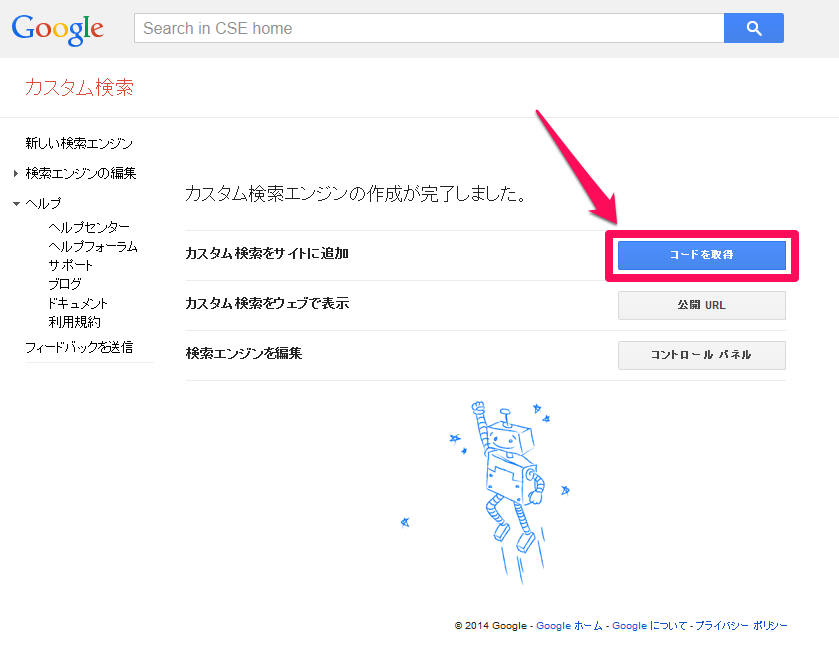Screen dimensions: 839x658
Task: Focus the Search in CSE home field
Action: [429, 28]
